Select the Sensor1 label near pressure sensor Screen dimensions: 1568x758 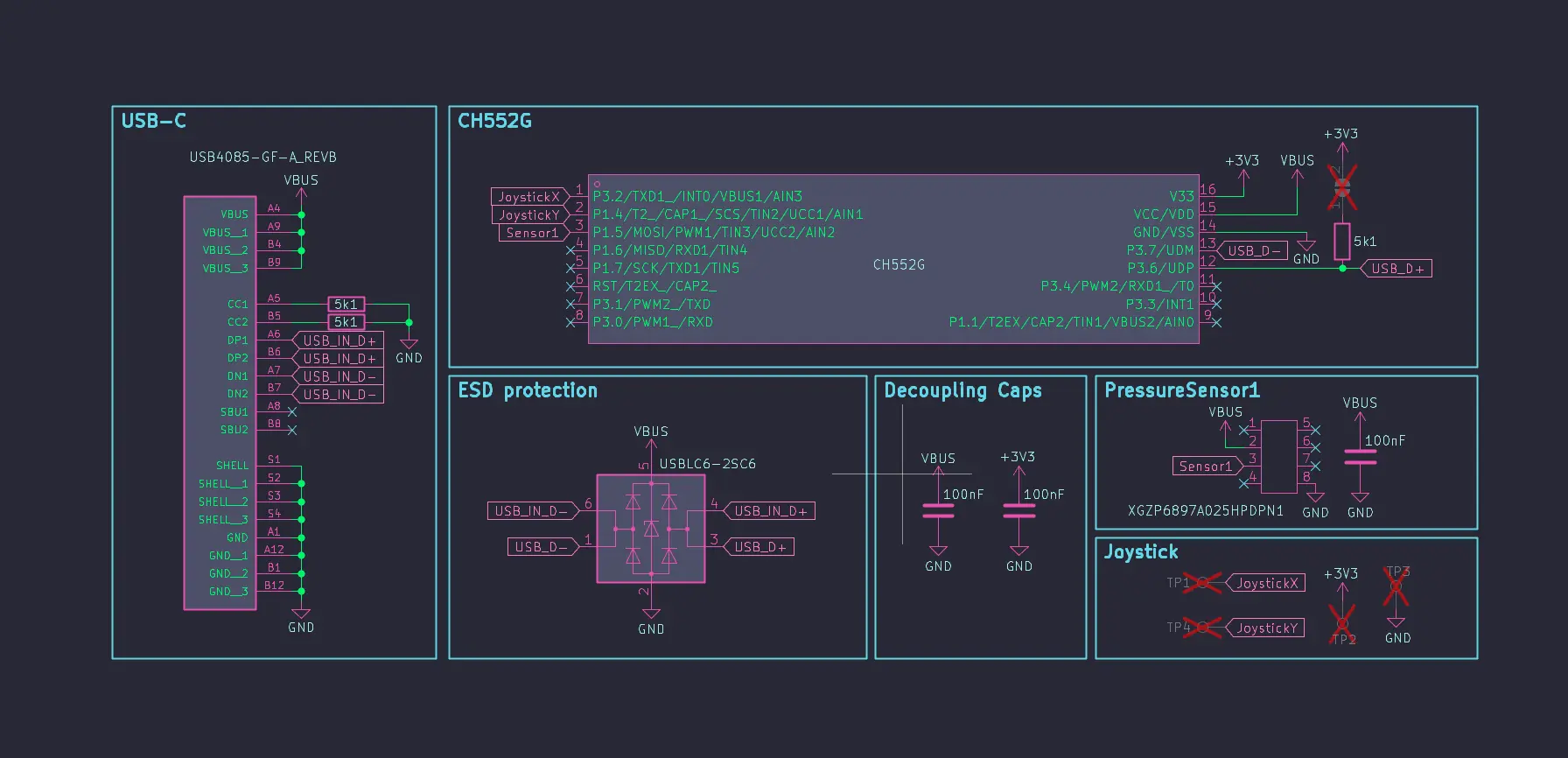coord(1207,467)
